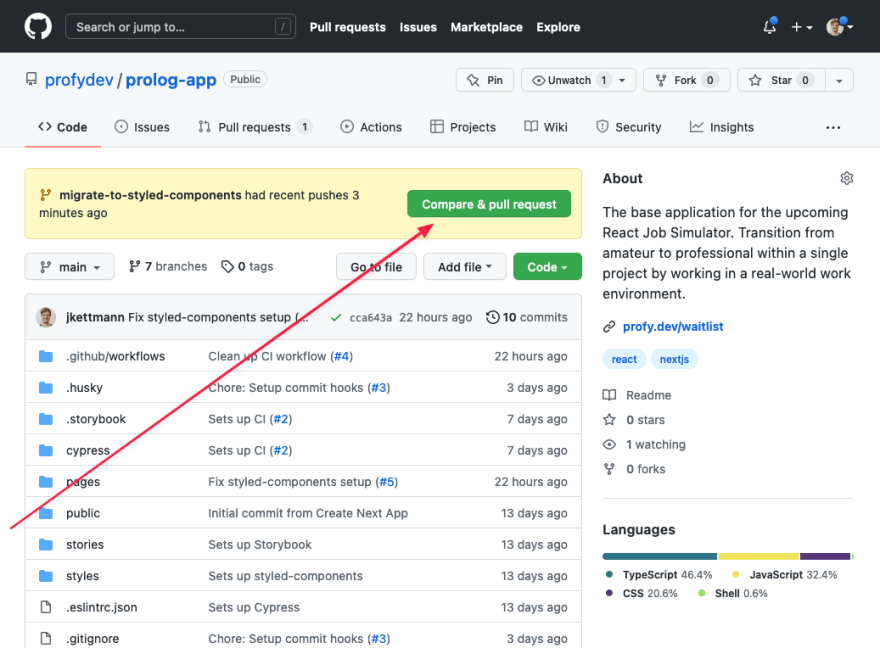Open the plus create-new dropdown
The height and width of the screenshot is (648, 880).
801,27
